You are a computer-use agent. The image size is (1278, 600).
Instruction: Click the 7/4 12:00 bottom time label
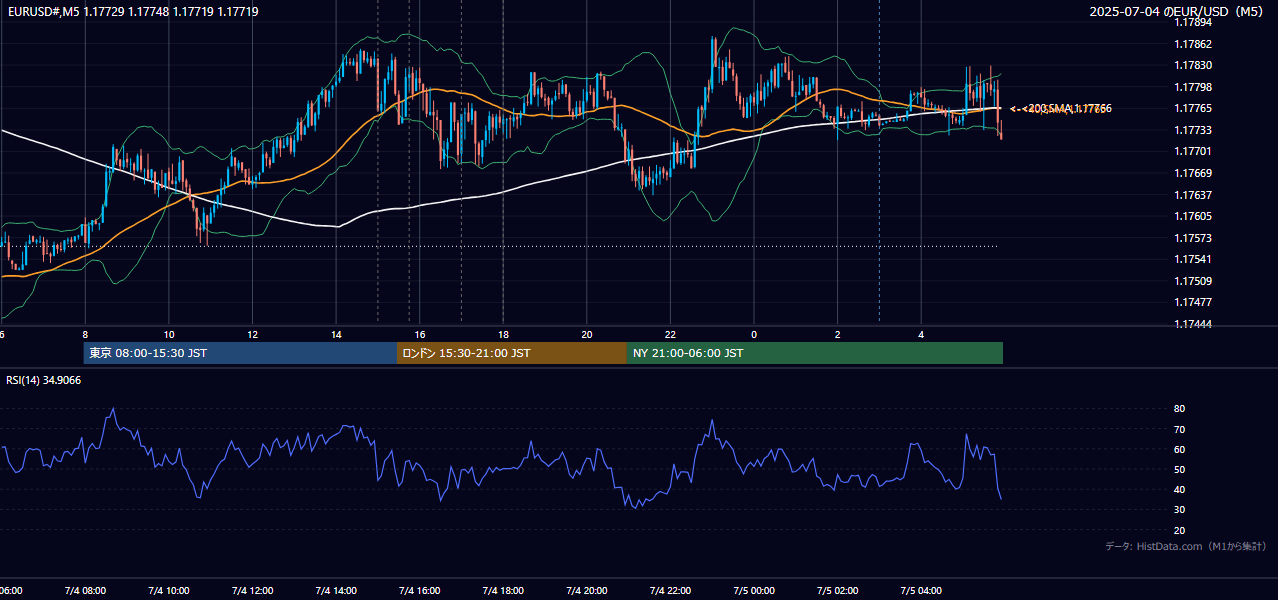(x=253, y=591)
